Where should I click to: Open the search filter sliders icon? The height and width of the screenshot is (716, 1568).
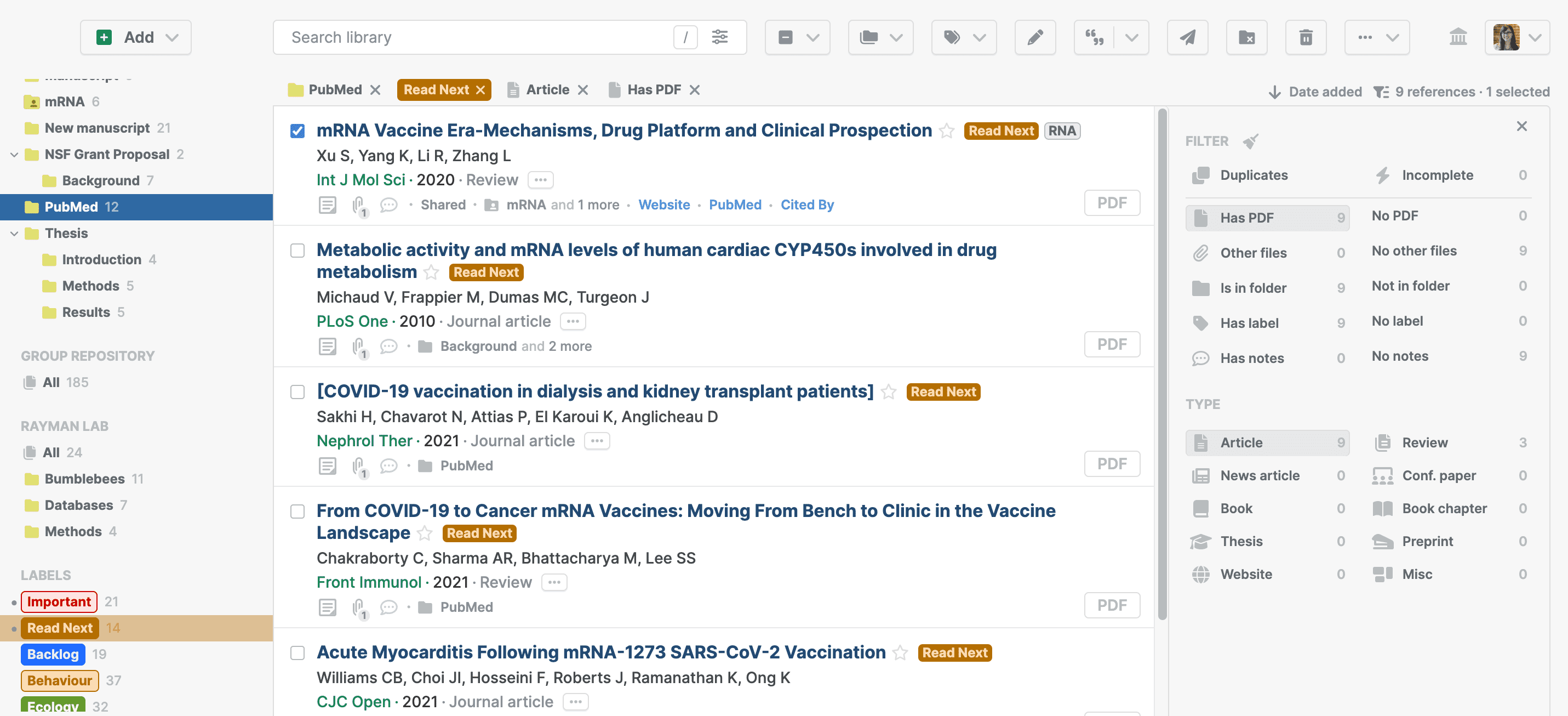click(719, 37)
